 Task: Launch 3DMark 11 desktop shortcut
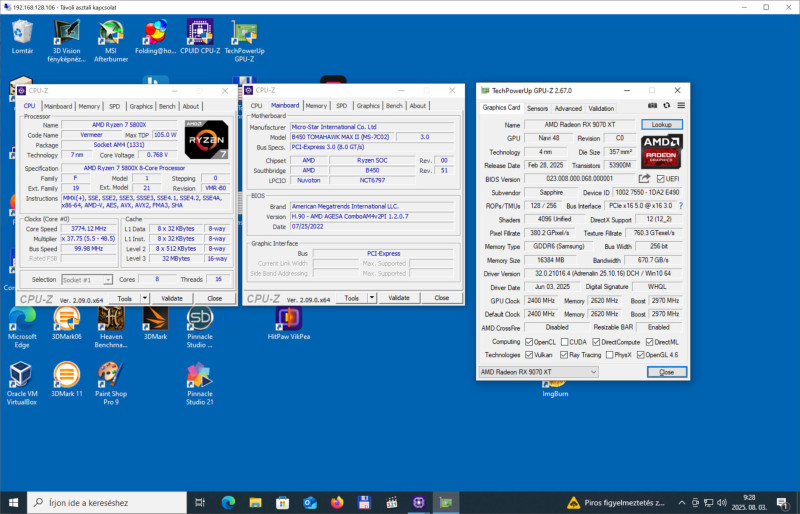(x=67, y=379)
